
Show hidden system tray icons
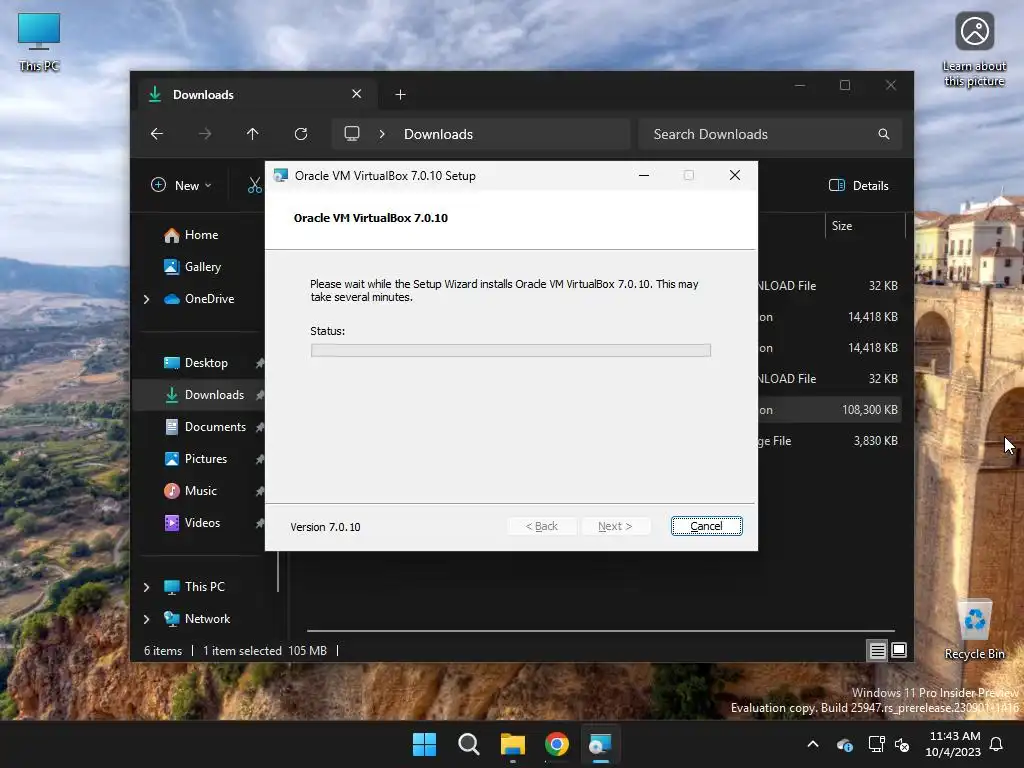813,744
